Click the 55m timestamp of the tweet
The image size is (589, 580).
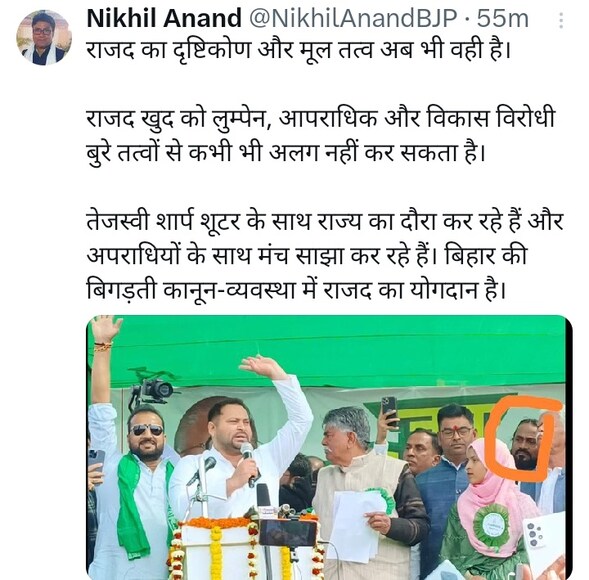tap(503, 18)
